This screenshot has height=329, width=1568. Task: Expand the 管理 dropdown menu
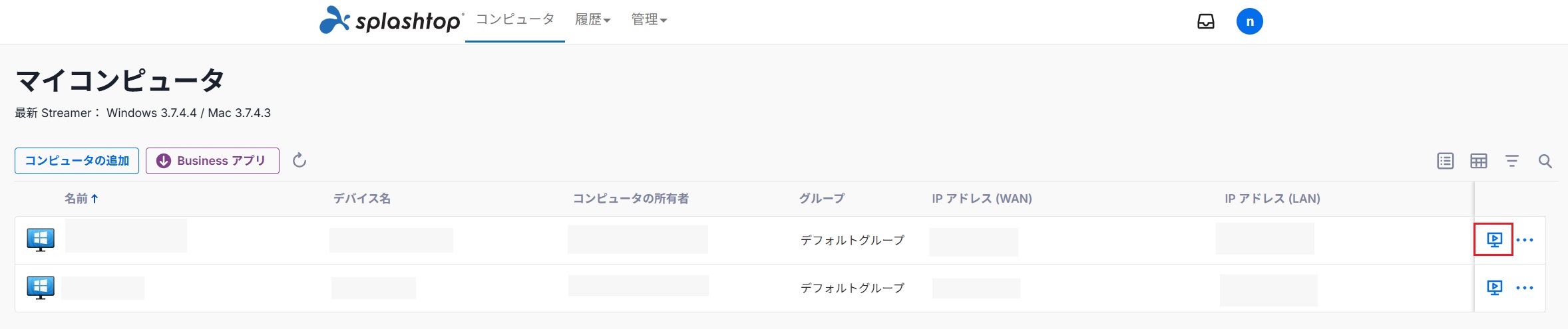[x=649, y=20]
